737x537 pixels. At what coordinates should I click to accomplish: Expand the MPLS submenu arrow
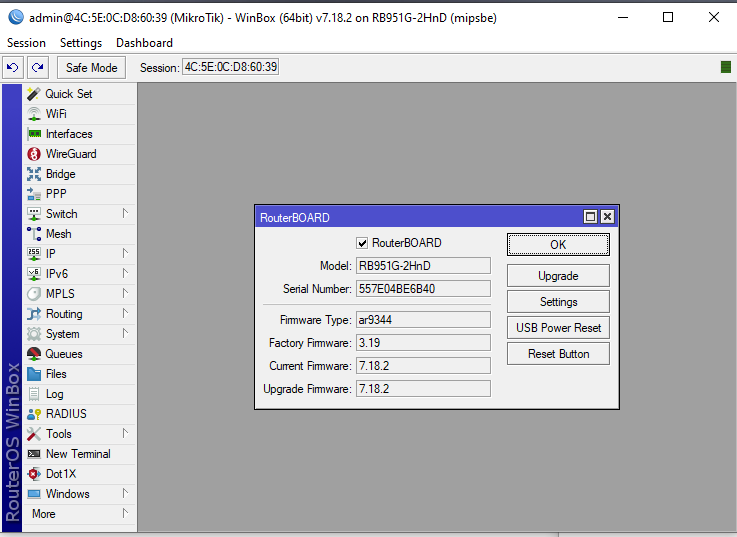(125, 293)
